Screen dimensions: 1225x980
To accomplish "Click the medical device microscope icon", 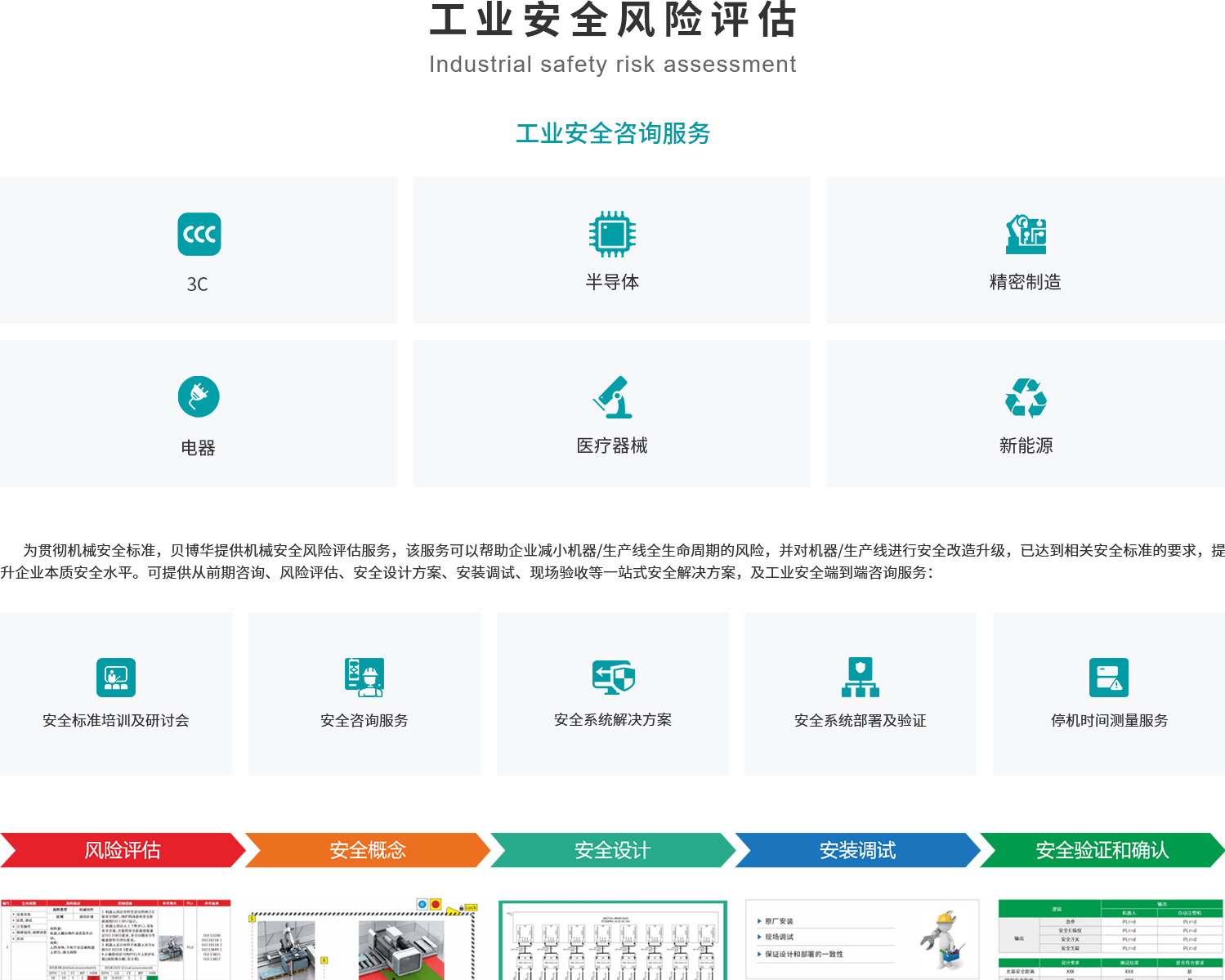I will click(612, 397).
